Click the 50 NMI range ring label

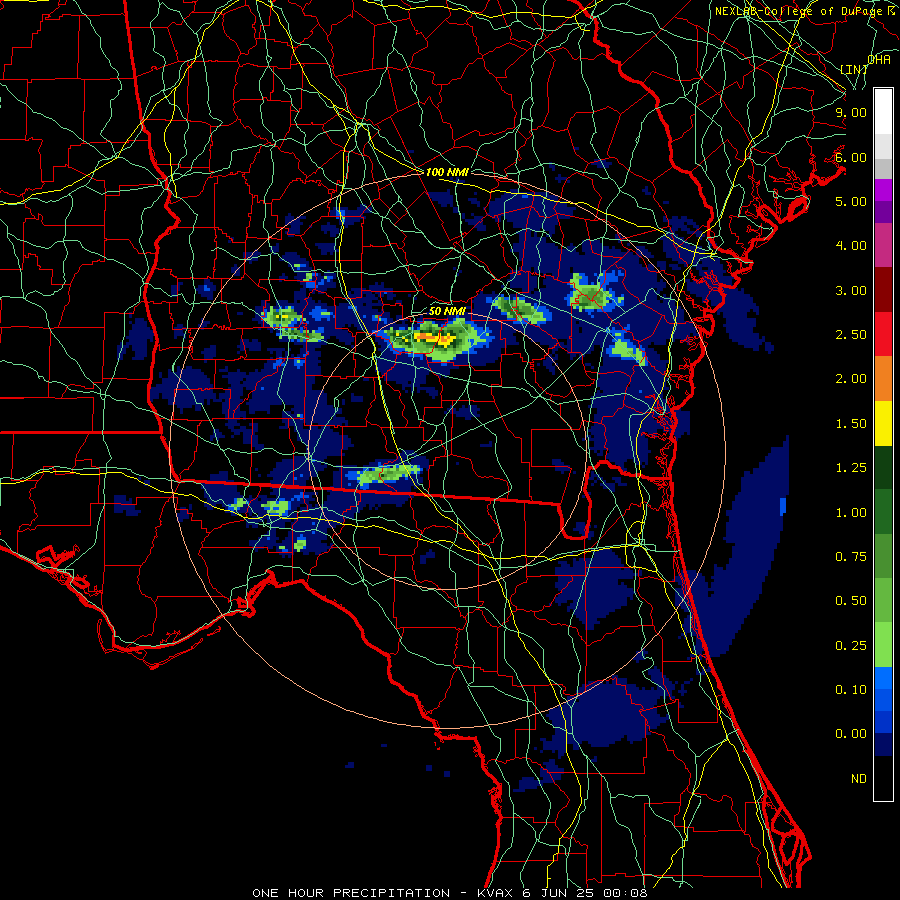(447, 311)
